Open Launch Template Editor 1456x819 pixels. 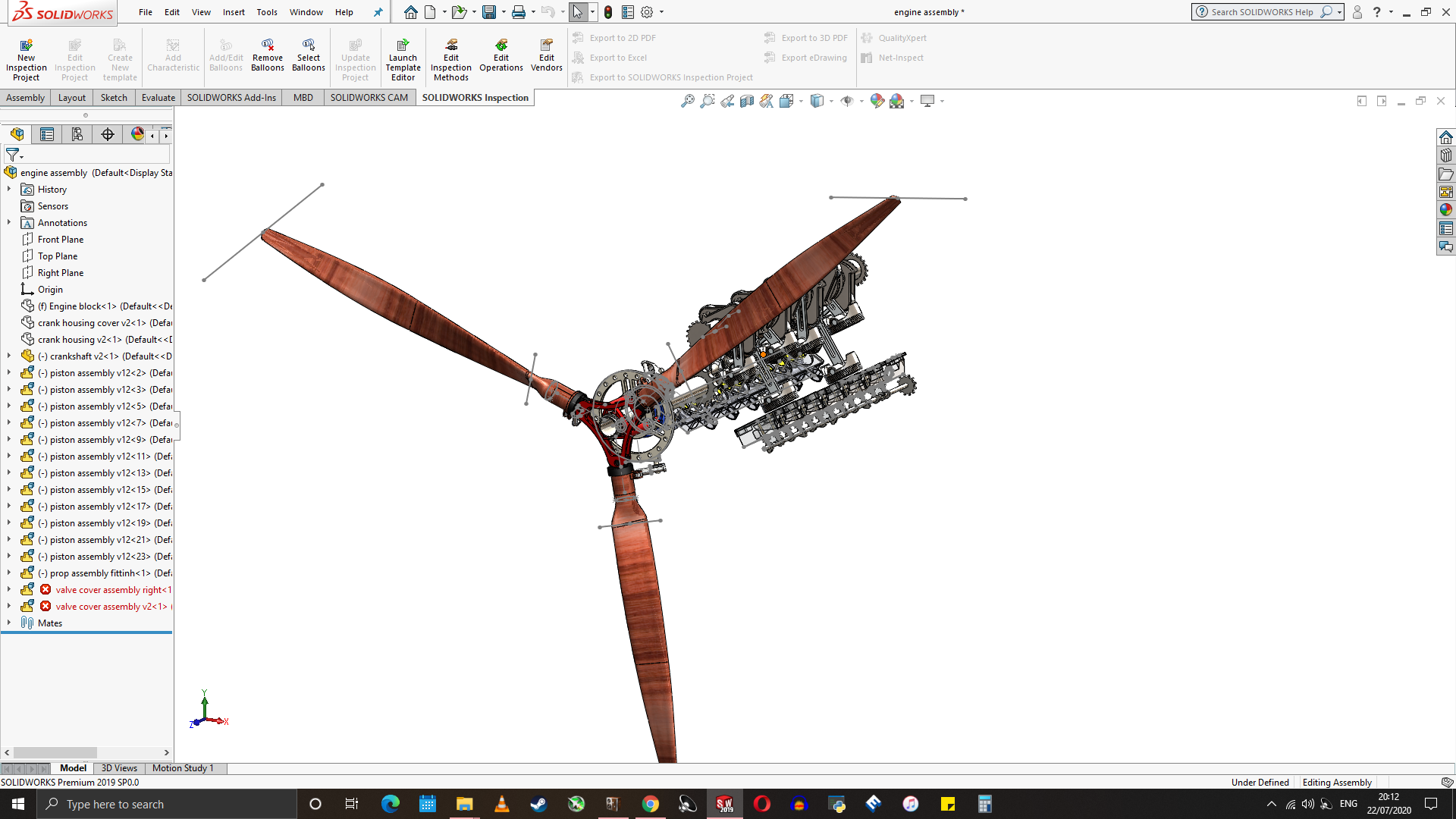click(x=403, y=45)
